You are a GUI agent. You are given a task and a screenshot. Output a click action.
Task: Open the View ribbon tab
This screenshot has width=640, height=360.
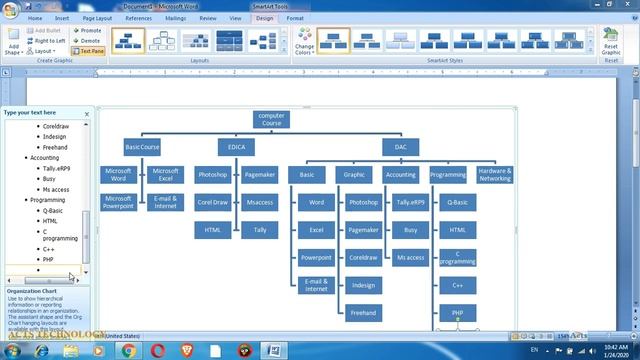click(x=235, y=18)
